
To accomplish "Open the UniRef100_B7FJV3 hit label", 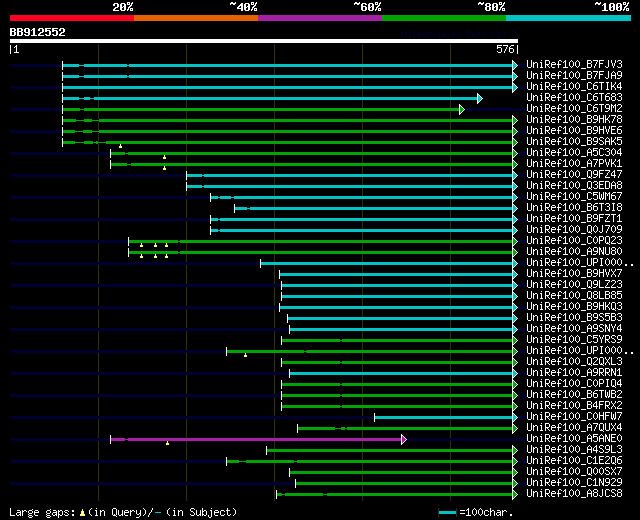I will [x=574, y=64].
